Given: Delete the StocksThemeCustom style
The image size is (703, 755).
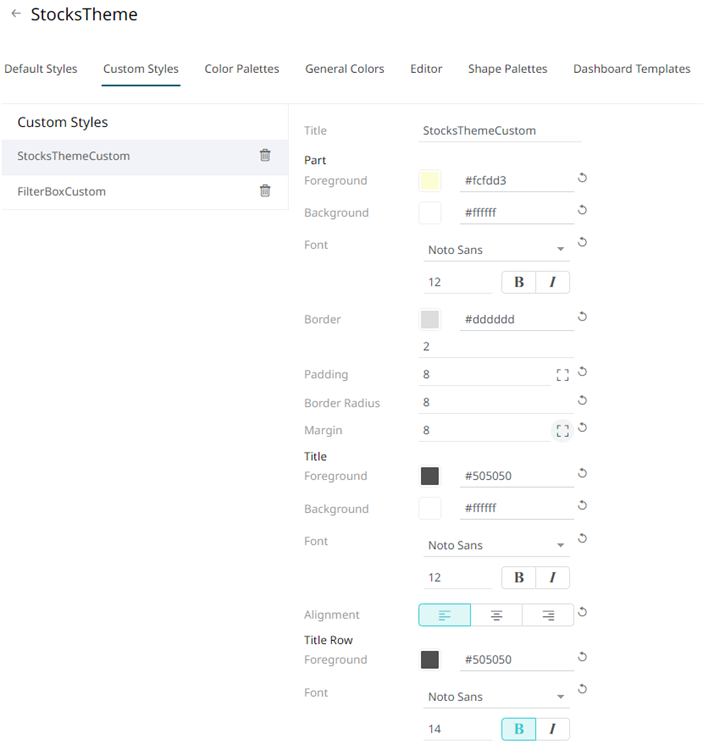Looking at the screenshot, I should click(x=265, y=156).
